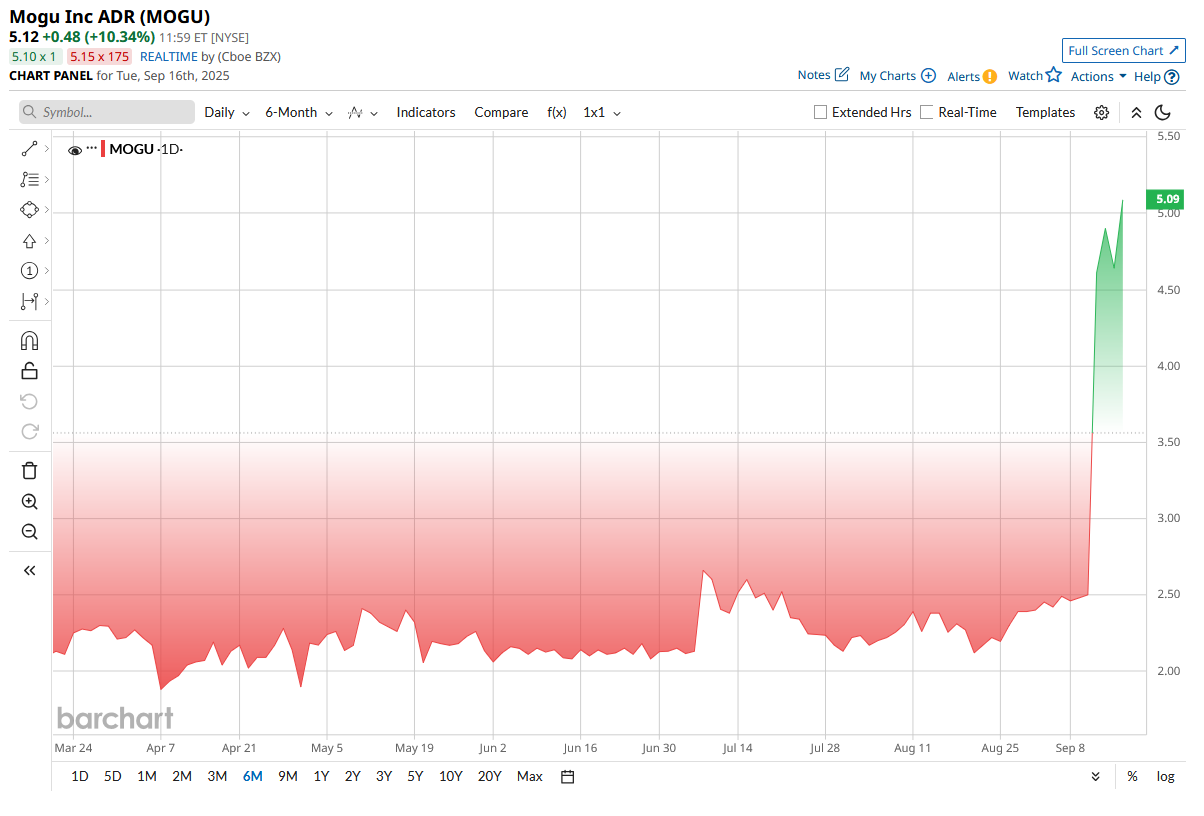Choose the shapes drawing tool
This screenshot has height=816, width=1204.
coord(29,210)
